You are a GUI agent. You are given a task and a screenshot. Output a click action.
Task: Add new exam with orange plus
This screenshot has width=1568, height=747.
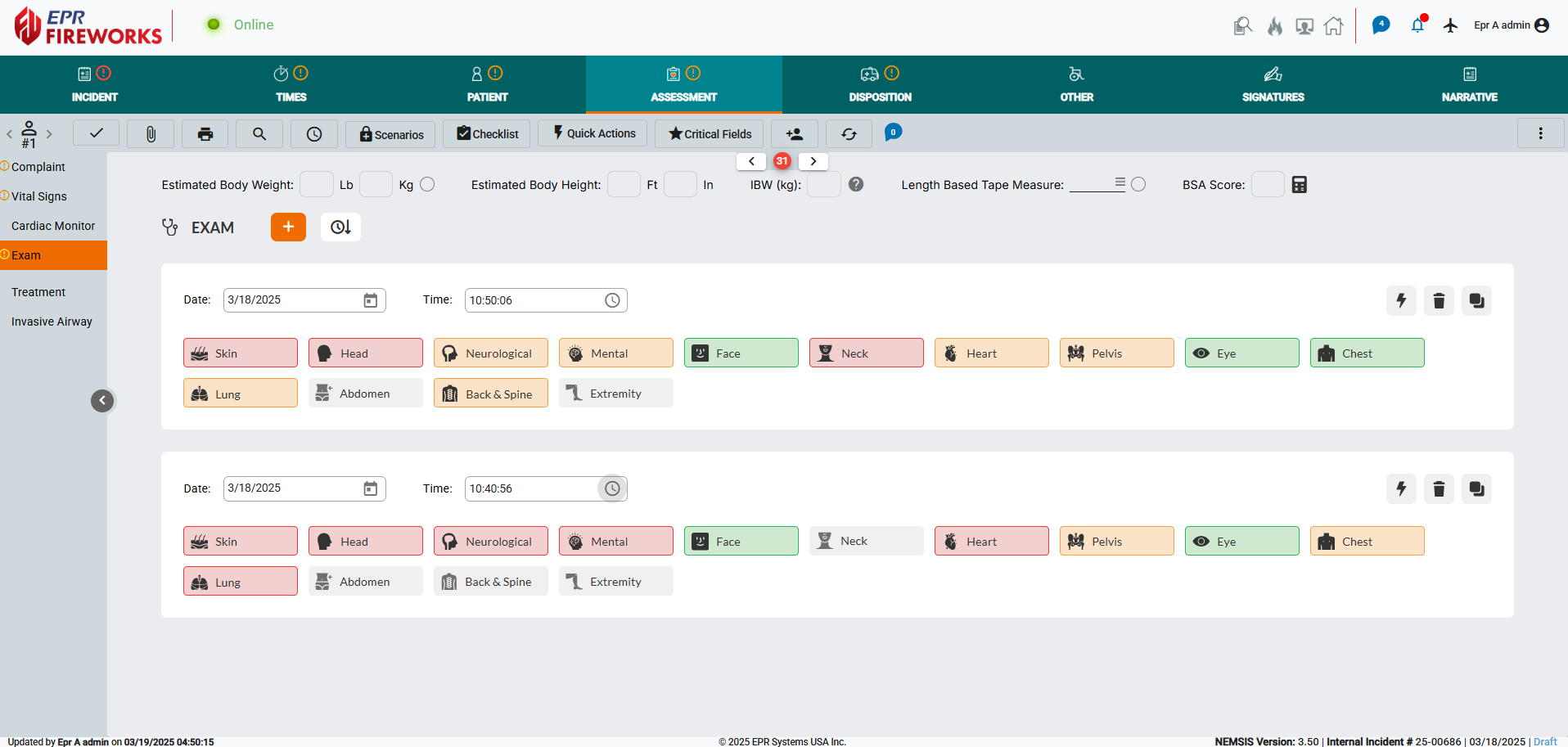[288, 227]
